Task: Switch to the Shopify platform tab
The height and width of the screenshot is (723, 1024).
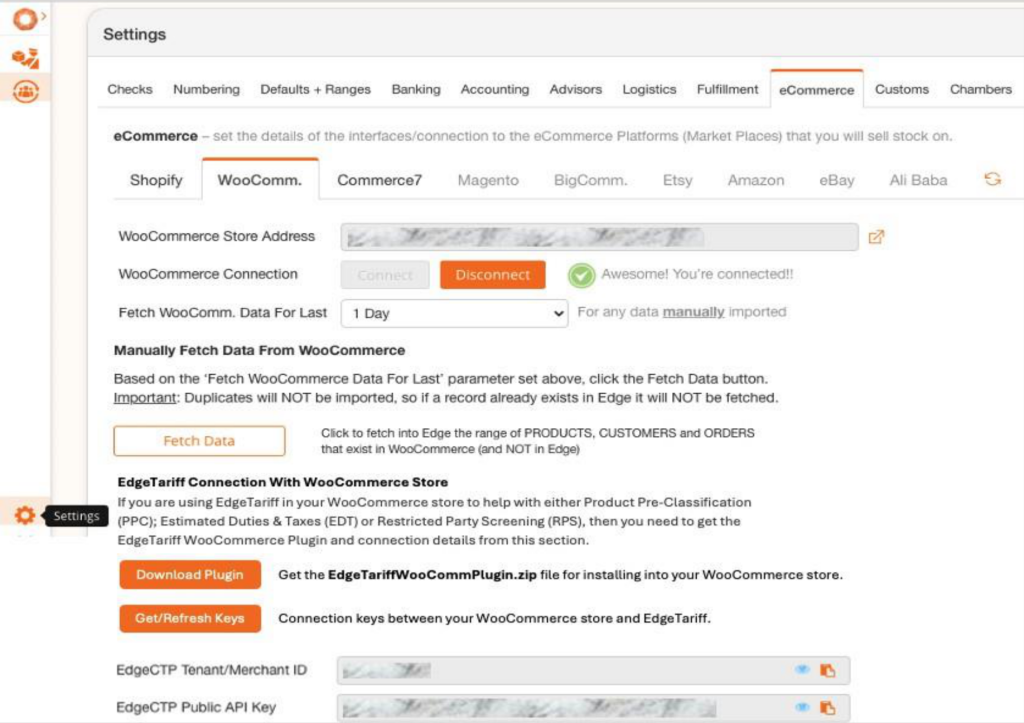Action: (156, 181)
